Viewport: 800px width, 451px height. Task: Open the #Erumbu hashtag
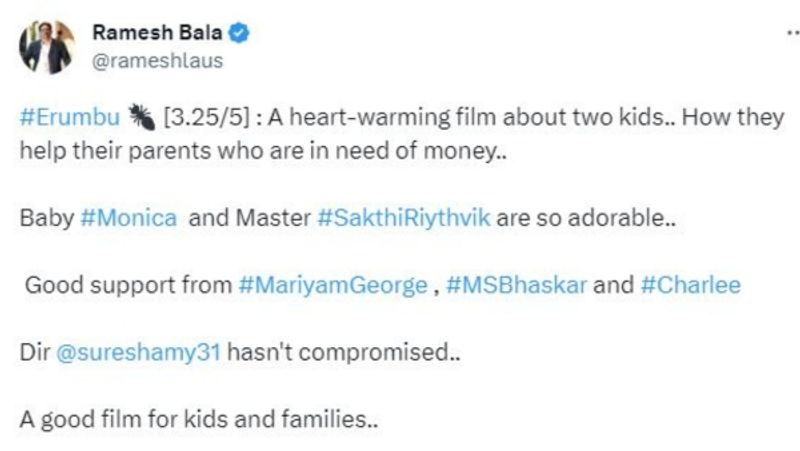(69, 117)
